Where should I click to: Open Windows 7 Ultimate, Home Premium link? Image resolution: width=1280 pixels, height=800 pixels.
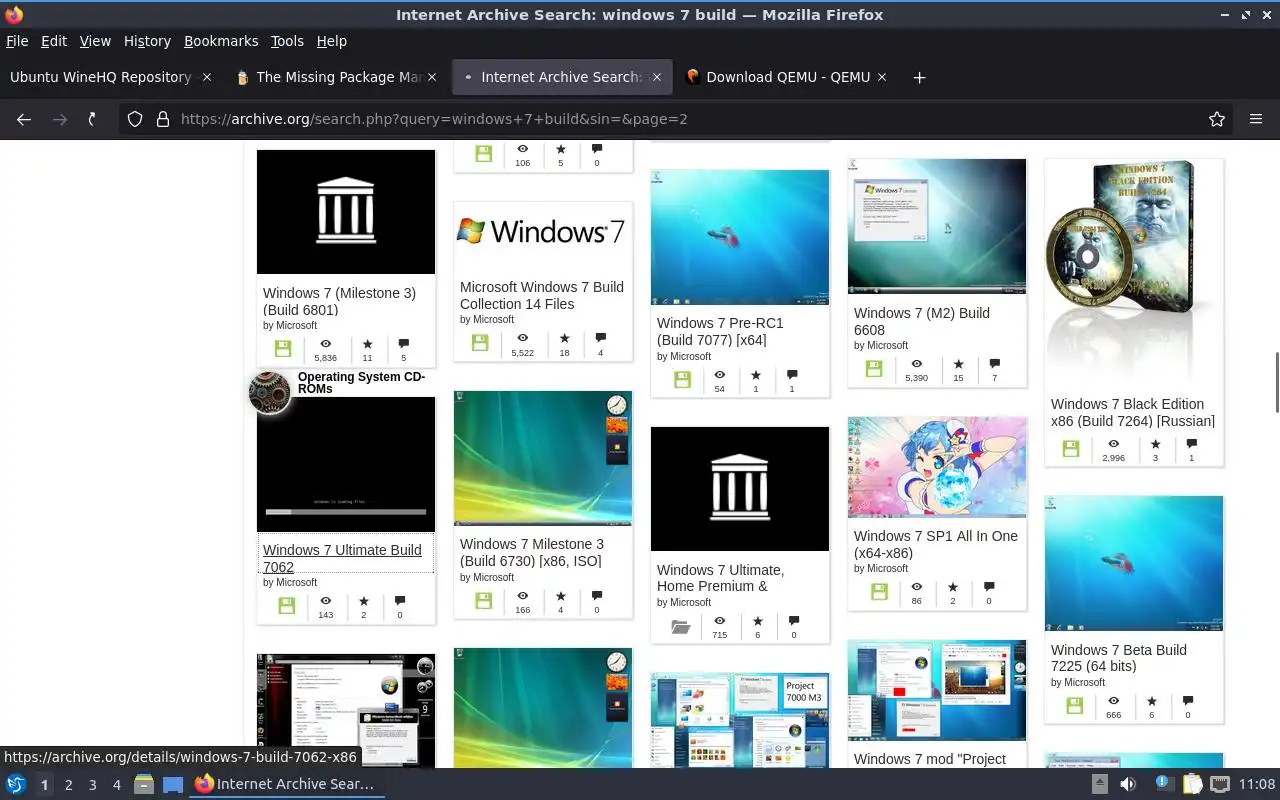pos(720,578)
